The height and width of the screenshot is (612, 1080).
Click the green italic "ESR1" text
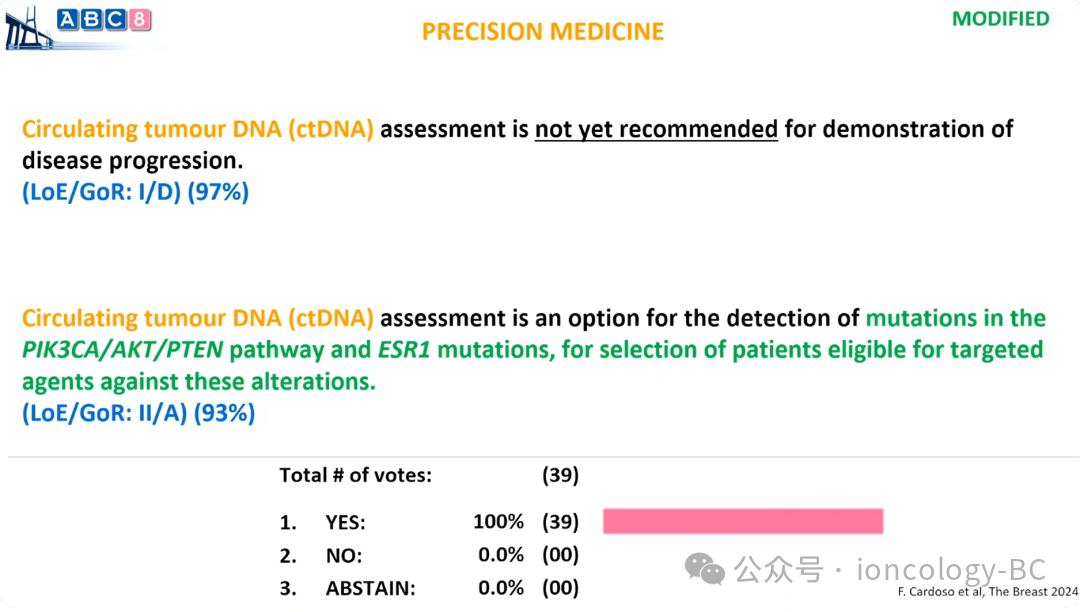pyautogui.click(x=405, y=350)
